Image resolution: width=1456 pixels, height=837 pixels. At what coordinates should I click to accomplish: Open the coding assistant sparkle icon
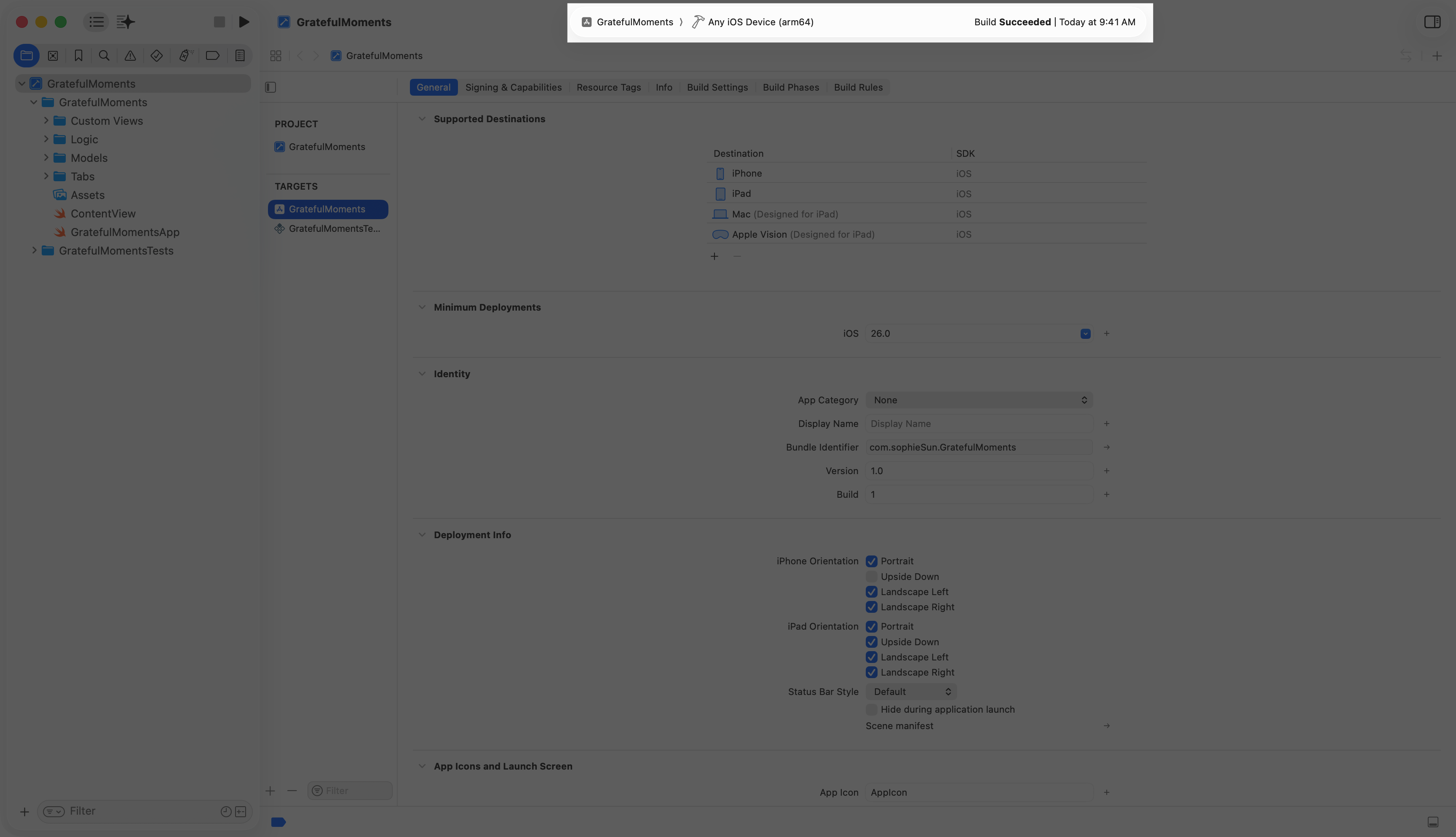125,22
